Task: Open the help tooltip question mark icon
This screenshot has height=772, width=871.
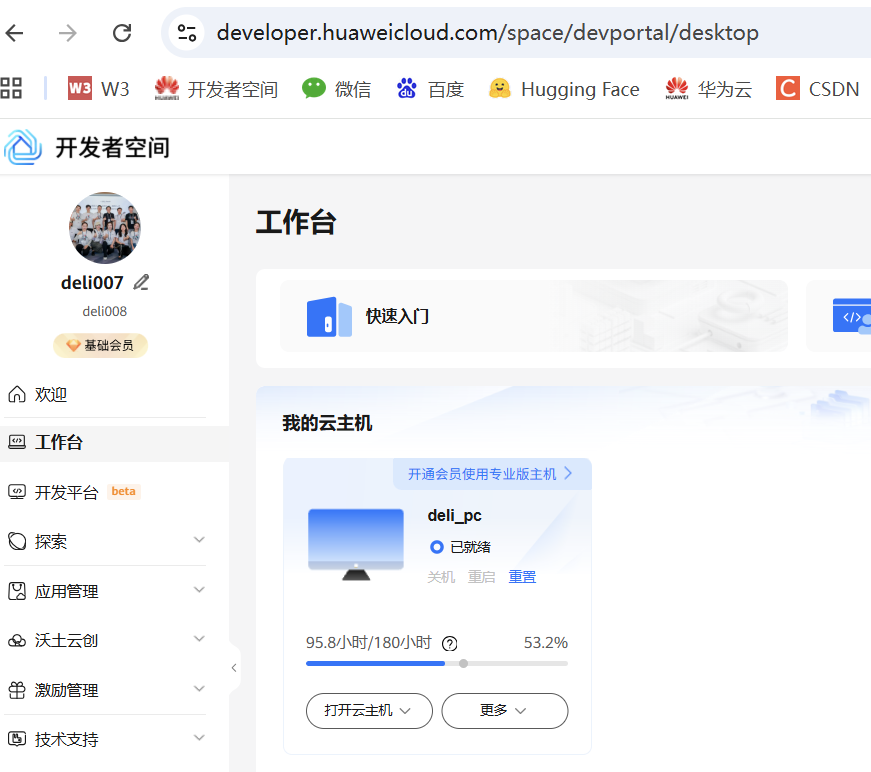Action: pos(449,644)
